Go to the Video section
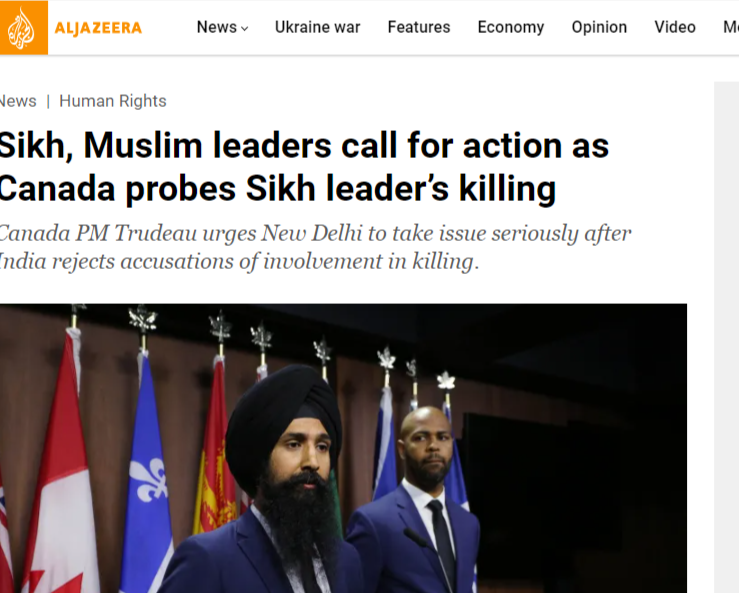Viewport: 739px width, 593px height. click(x=675, y=27)
